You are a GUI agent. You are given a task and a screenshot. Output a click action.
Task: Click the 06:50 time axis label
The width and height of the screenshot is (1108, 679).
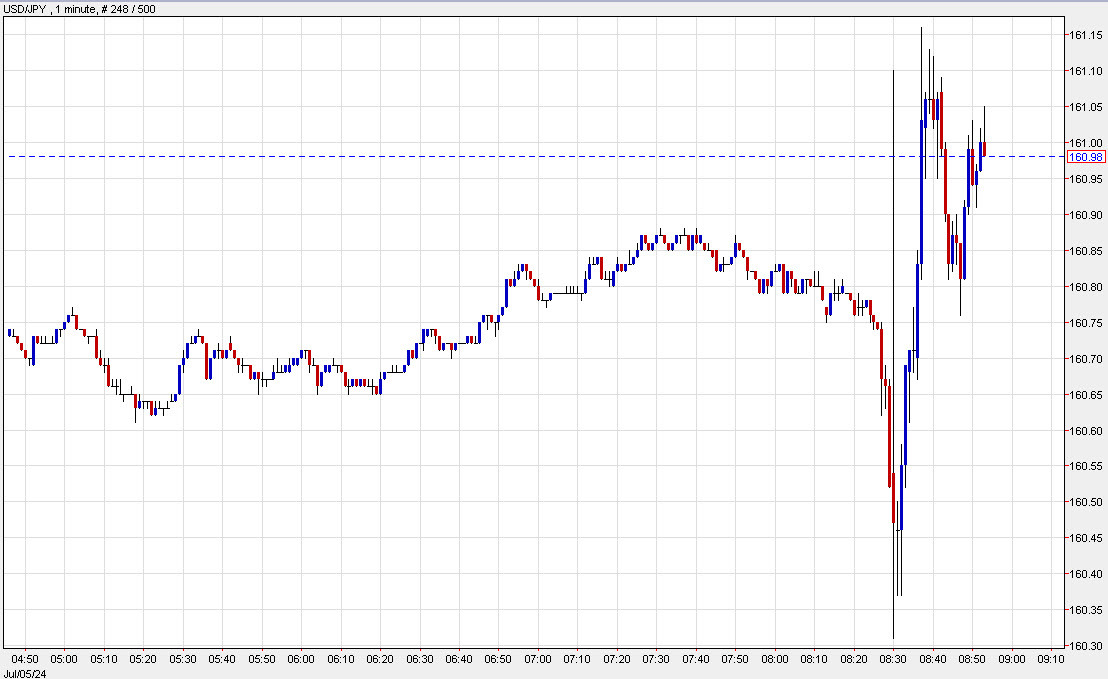[498, 659]
